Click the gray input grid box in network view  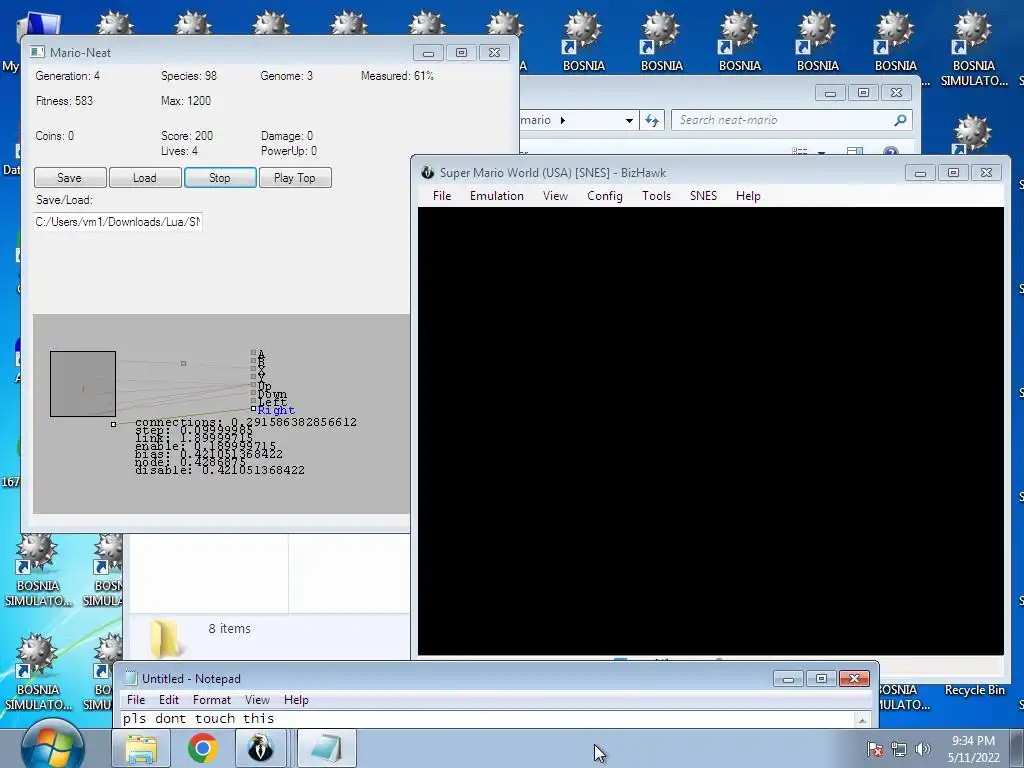[x=83, y=384]
